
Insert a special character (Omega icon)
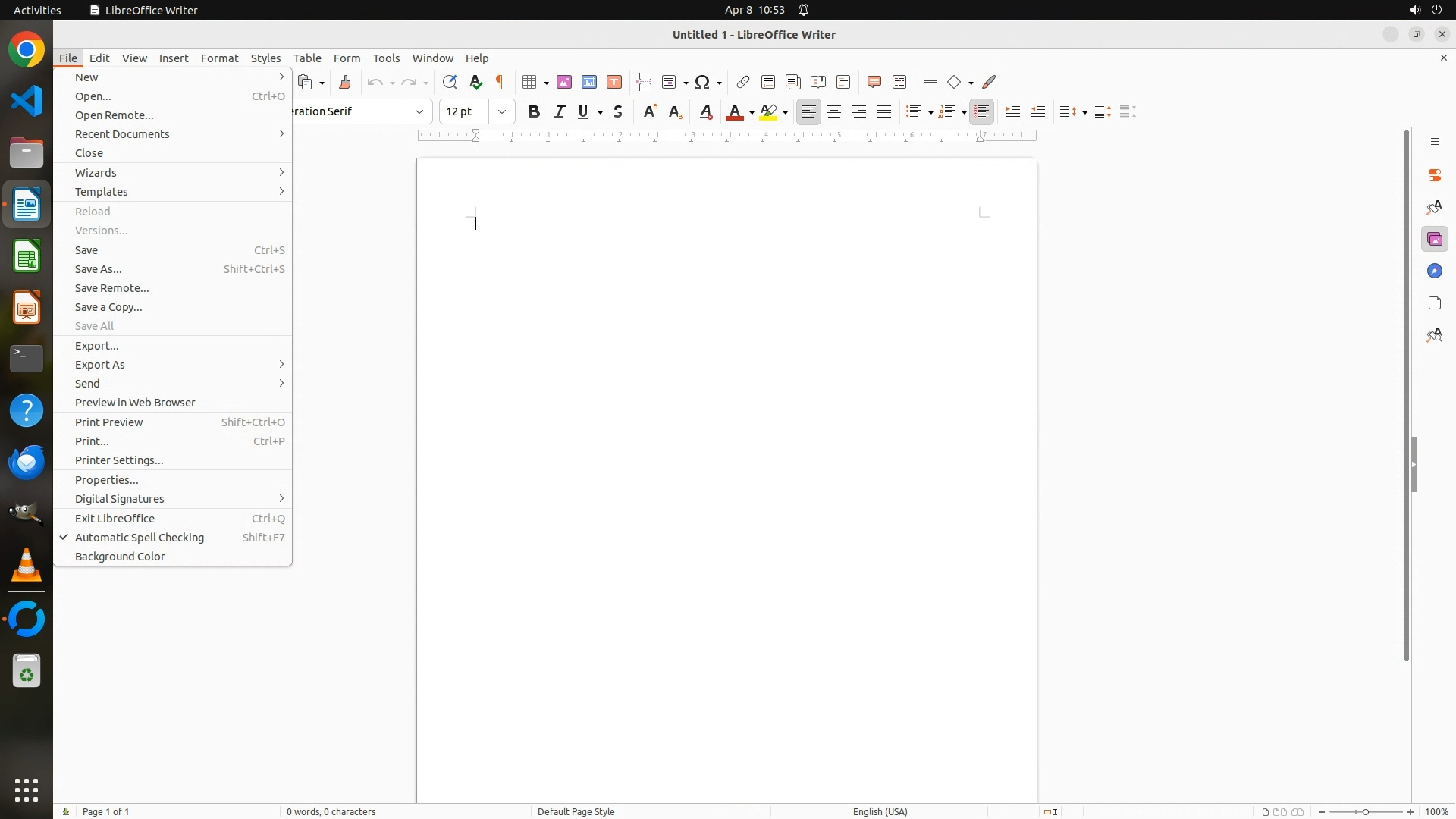[x=702, y=82]
